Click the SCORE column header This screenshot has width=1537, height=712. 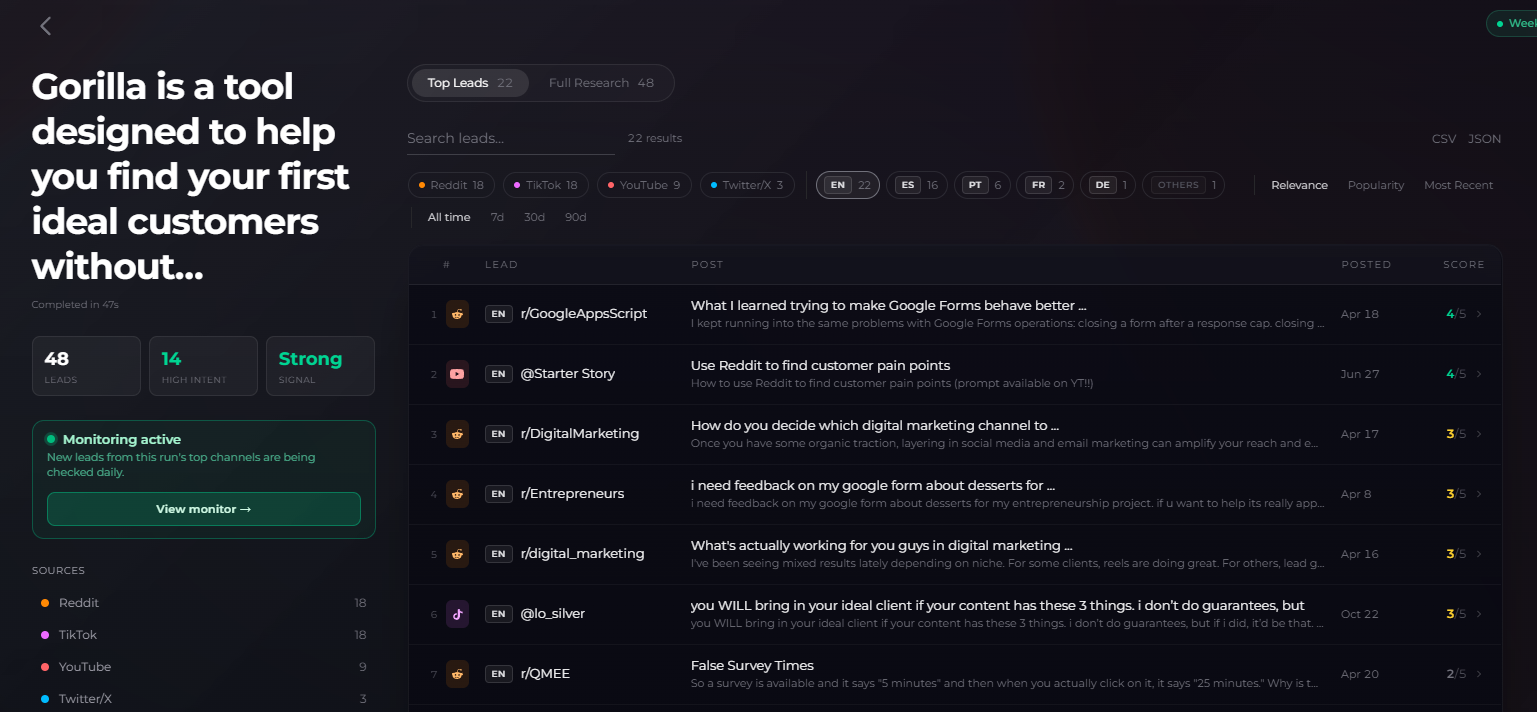(1464, 265)
